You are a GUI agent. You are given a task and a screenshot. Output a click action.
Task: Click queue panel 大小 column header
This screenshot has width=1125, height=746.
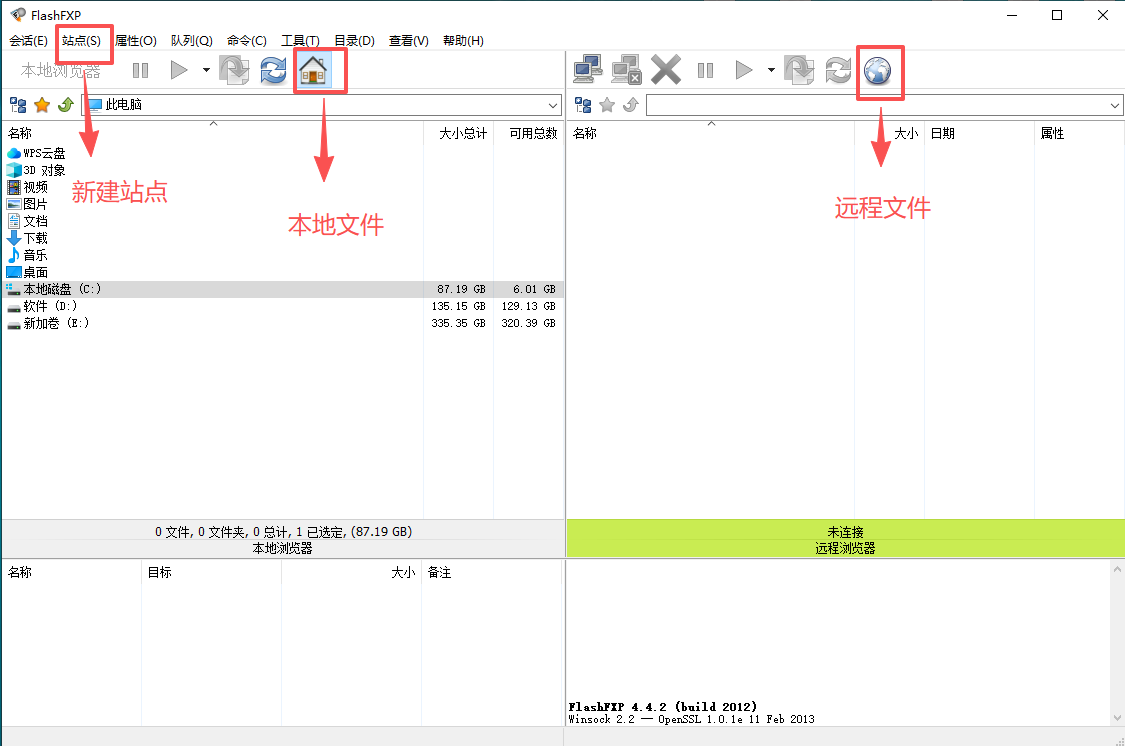pyautogui.click(x=352, y=572)
